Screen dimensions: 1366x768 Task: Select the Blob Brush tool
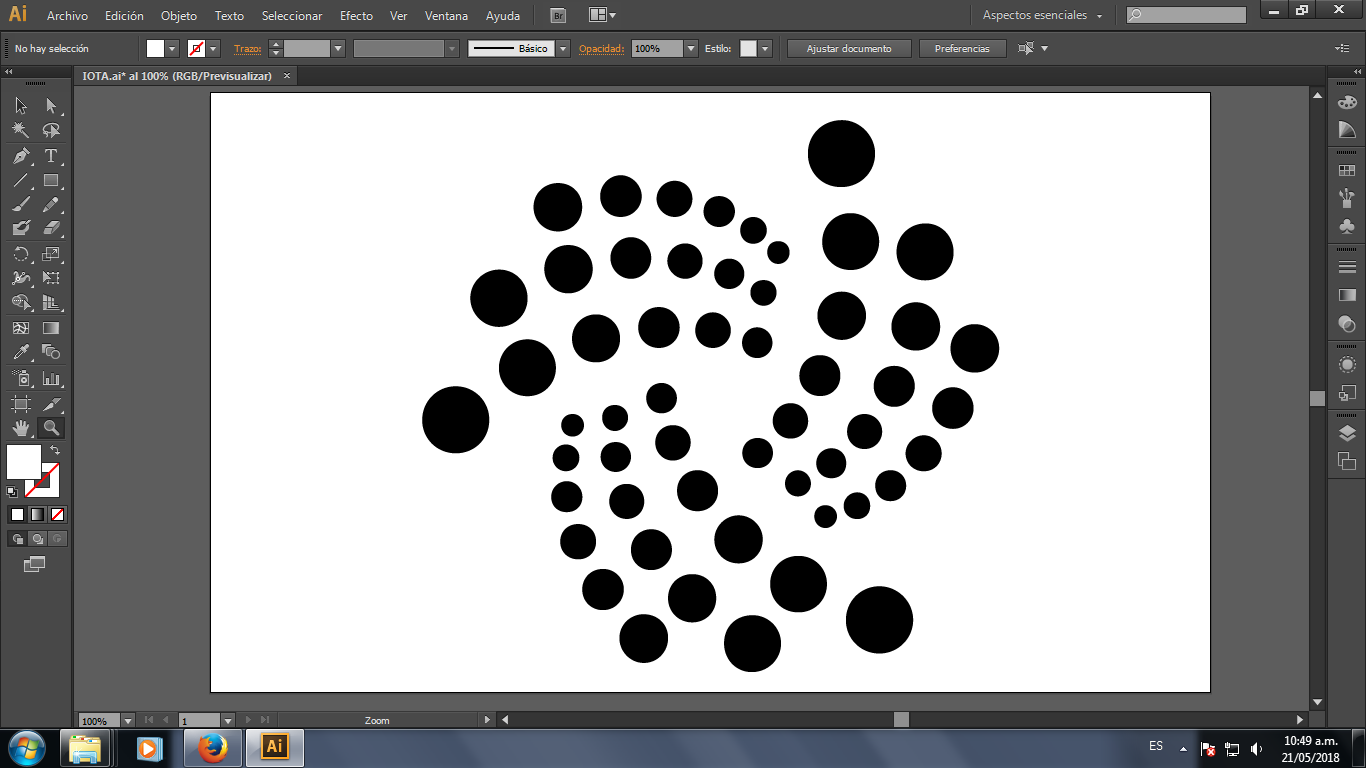tap(21, 228)
